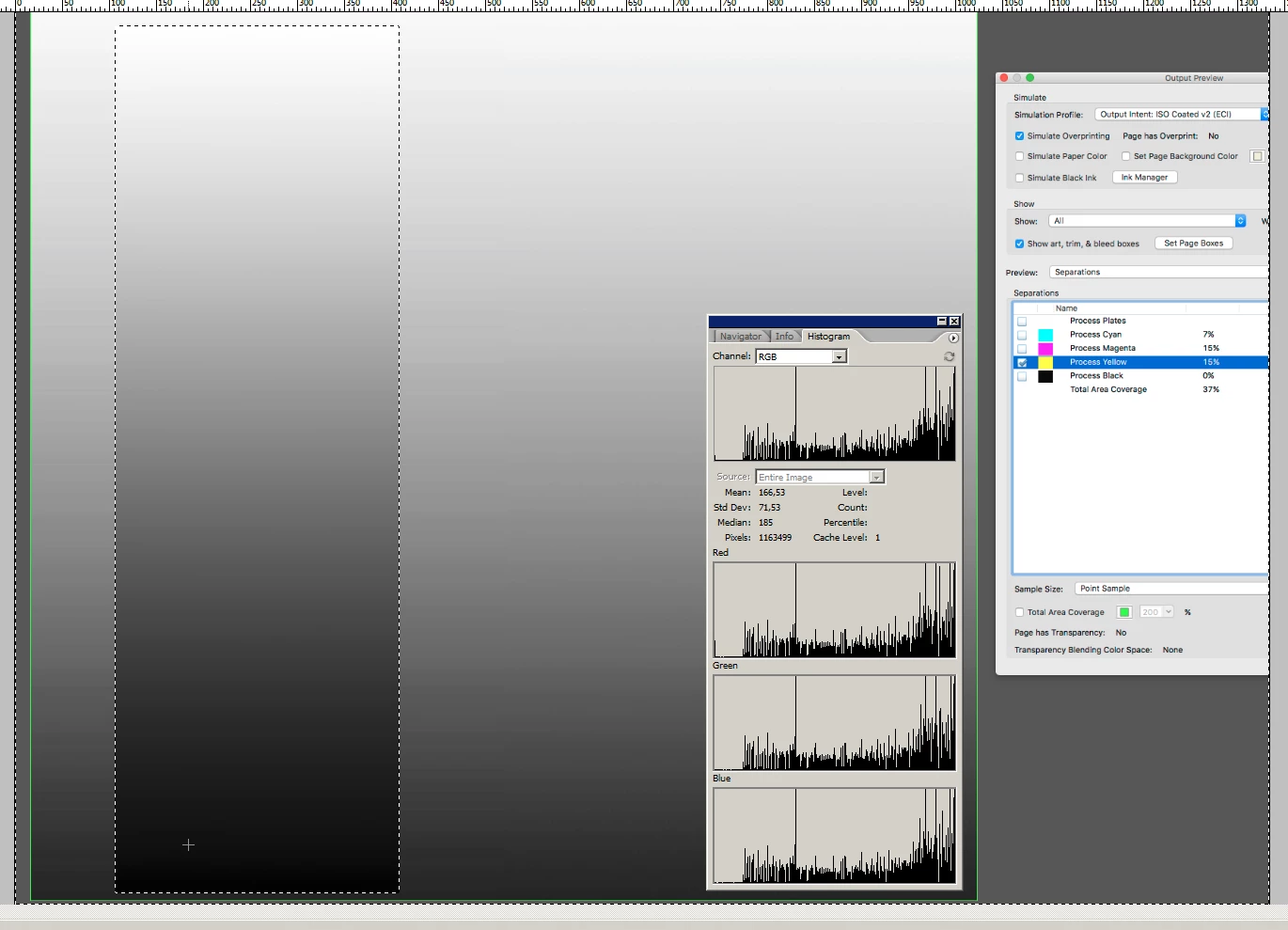
Task: Toggle Show art, trim, & bleed boxes
Action: pos(1019,244)
